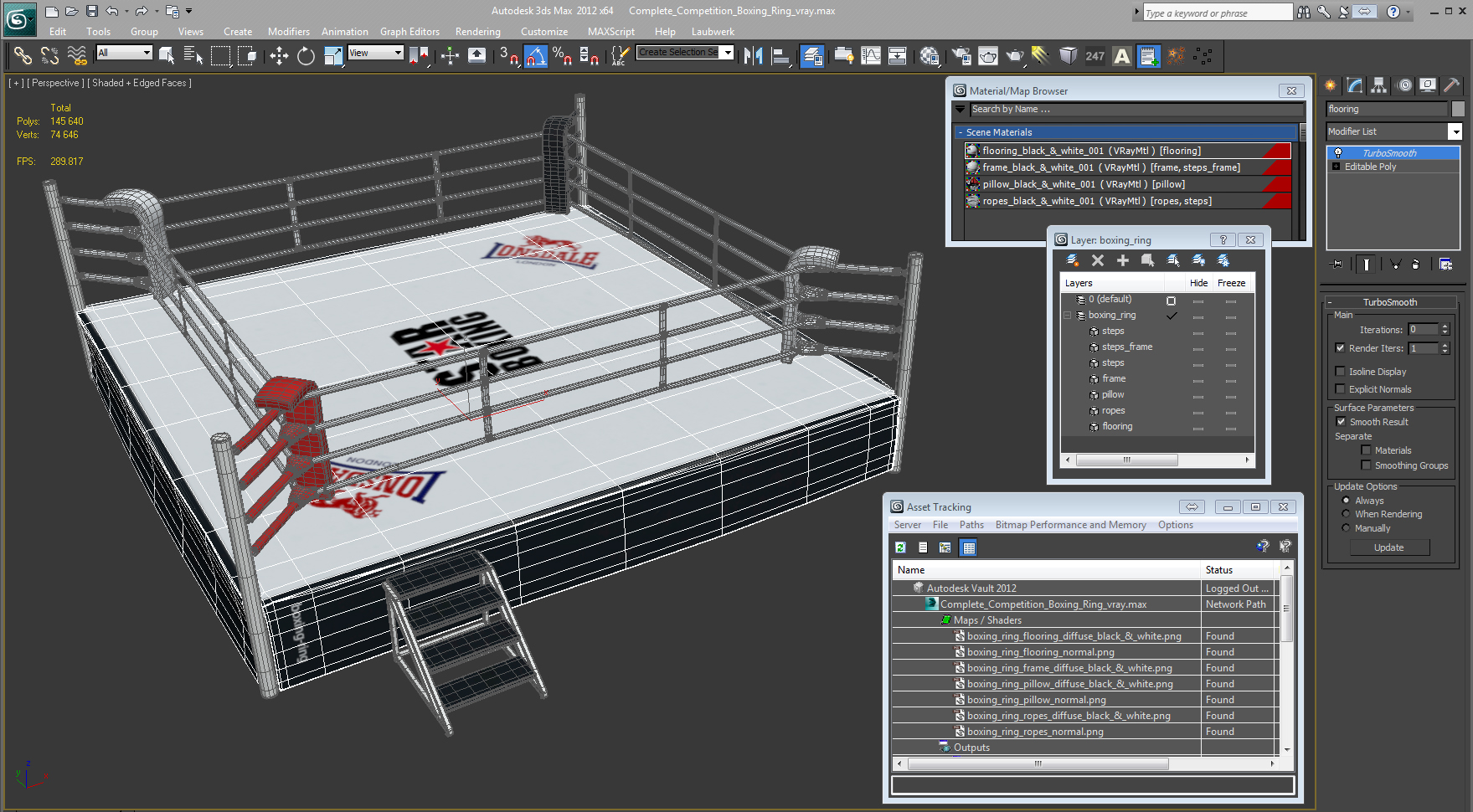The width and height of the screenshot is (1473, 812).
Task: Open the Render Setup icon
Action: point(961,56)
